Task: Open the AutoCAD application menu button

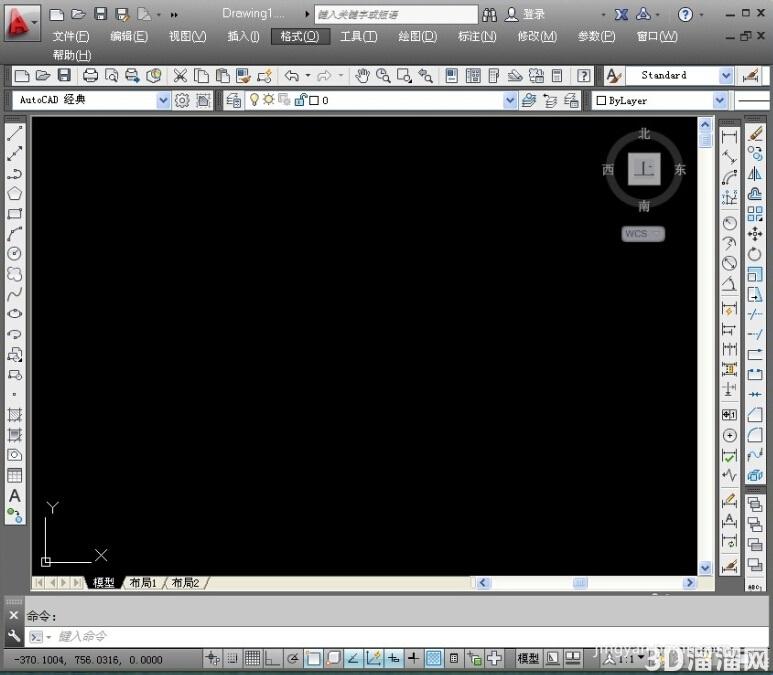Action: pos(22,23)
